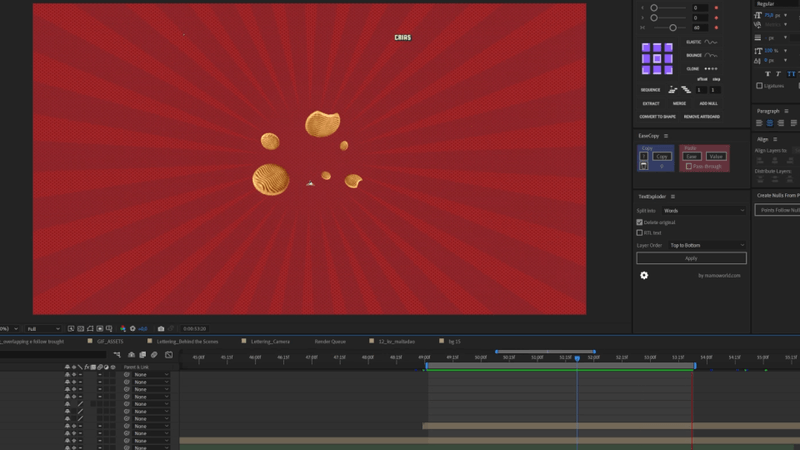Screen dimensions: 800x450
Task: Open the vertical scale percent dropdown arrow
Action: coord(785,51)
